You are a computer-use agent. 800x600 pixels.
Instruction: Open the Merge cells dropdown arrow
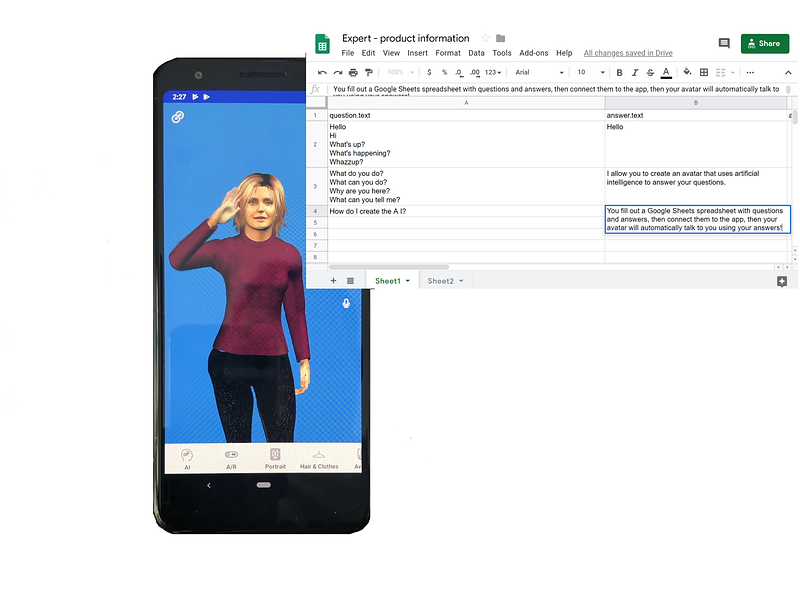coord(733,72)
